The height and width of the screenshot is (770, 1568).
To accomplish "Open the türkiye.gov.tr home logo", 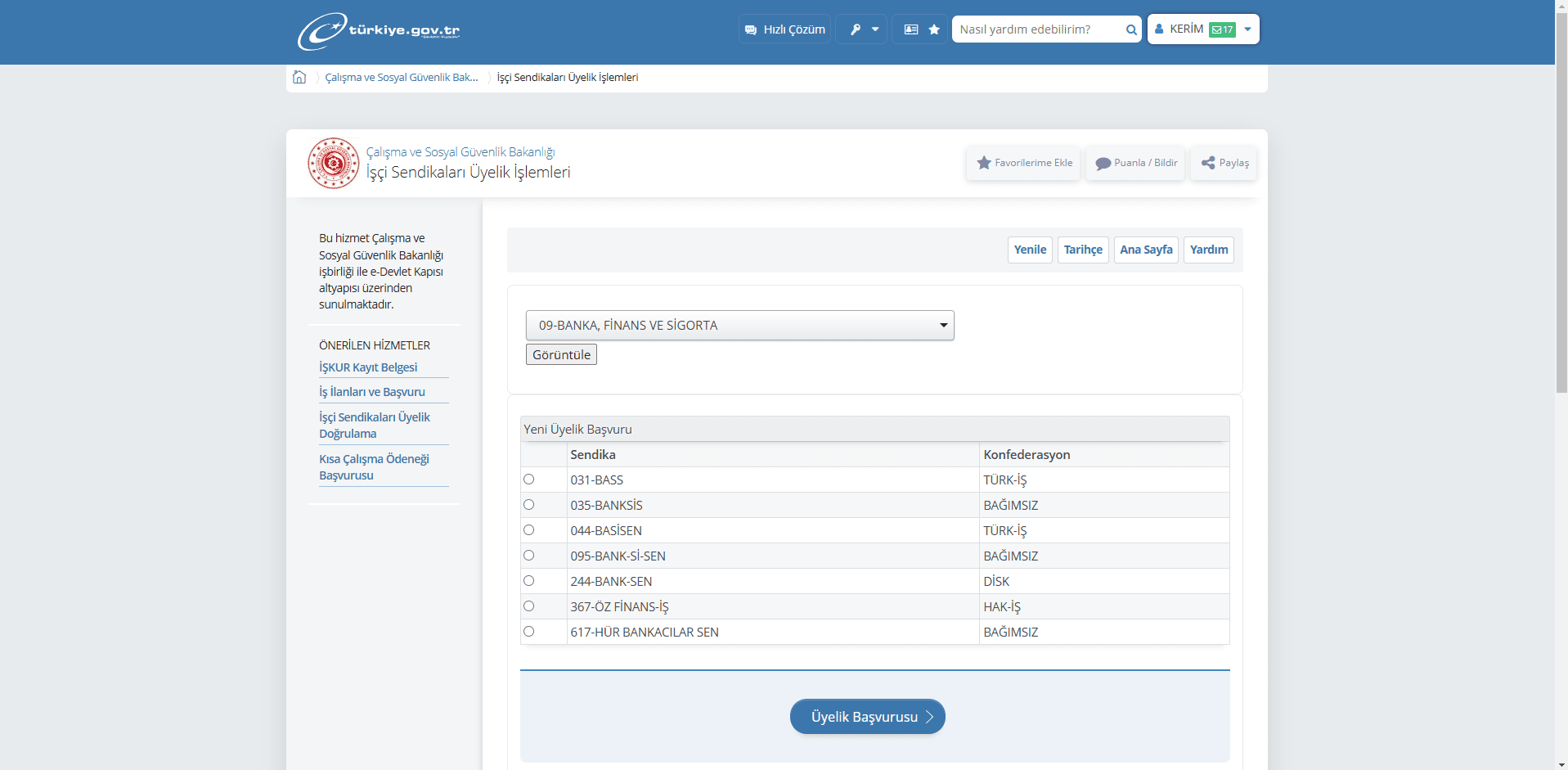I will pyautogui.click(x=379, y=31).
